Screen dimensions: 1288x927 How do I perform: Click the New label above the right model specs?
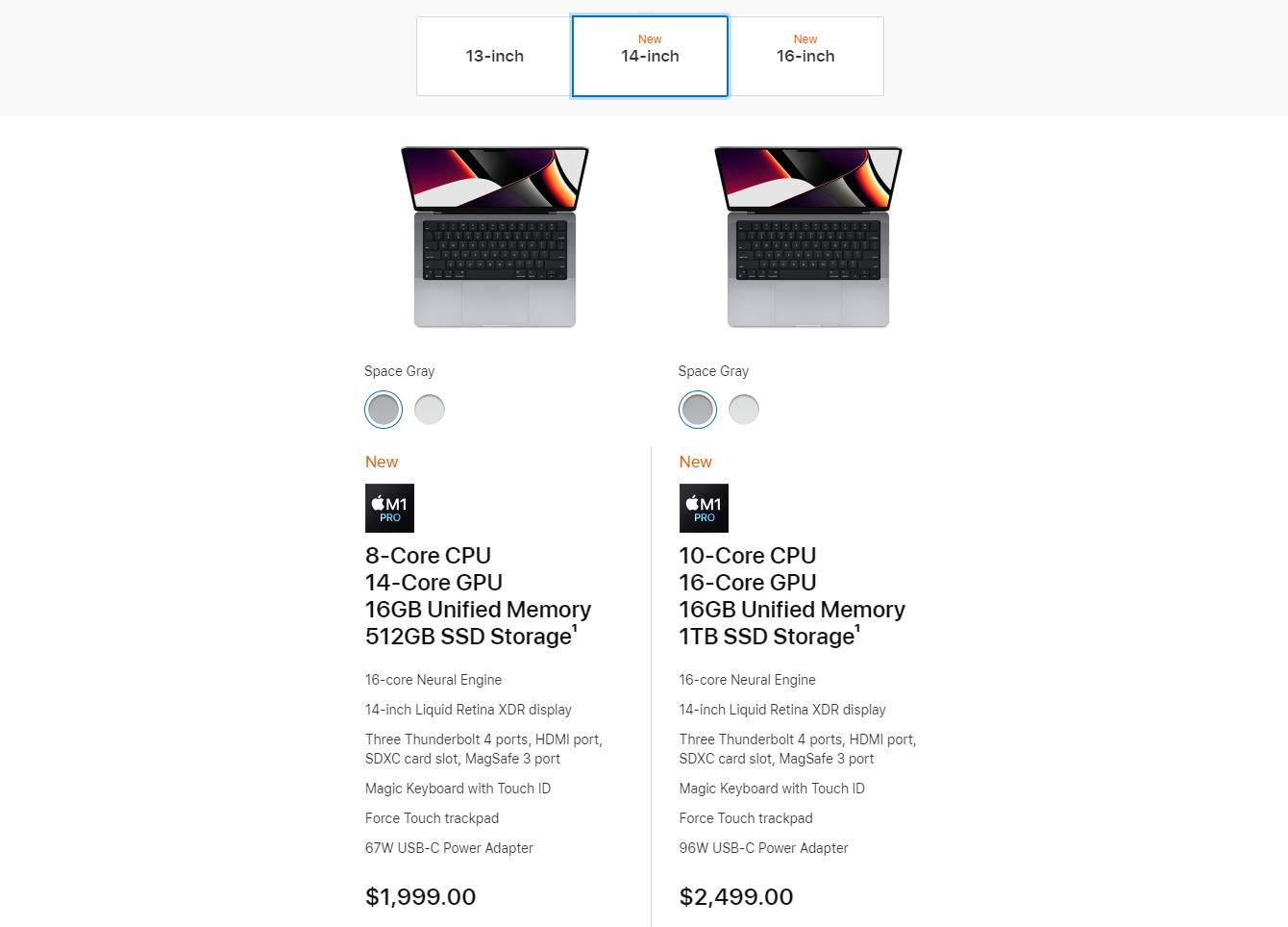click(x=695, y=462)
